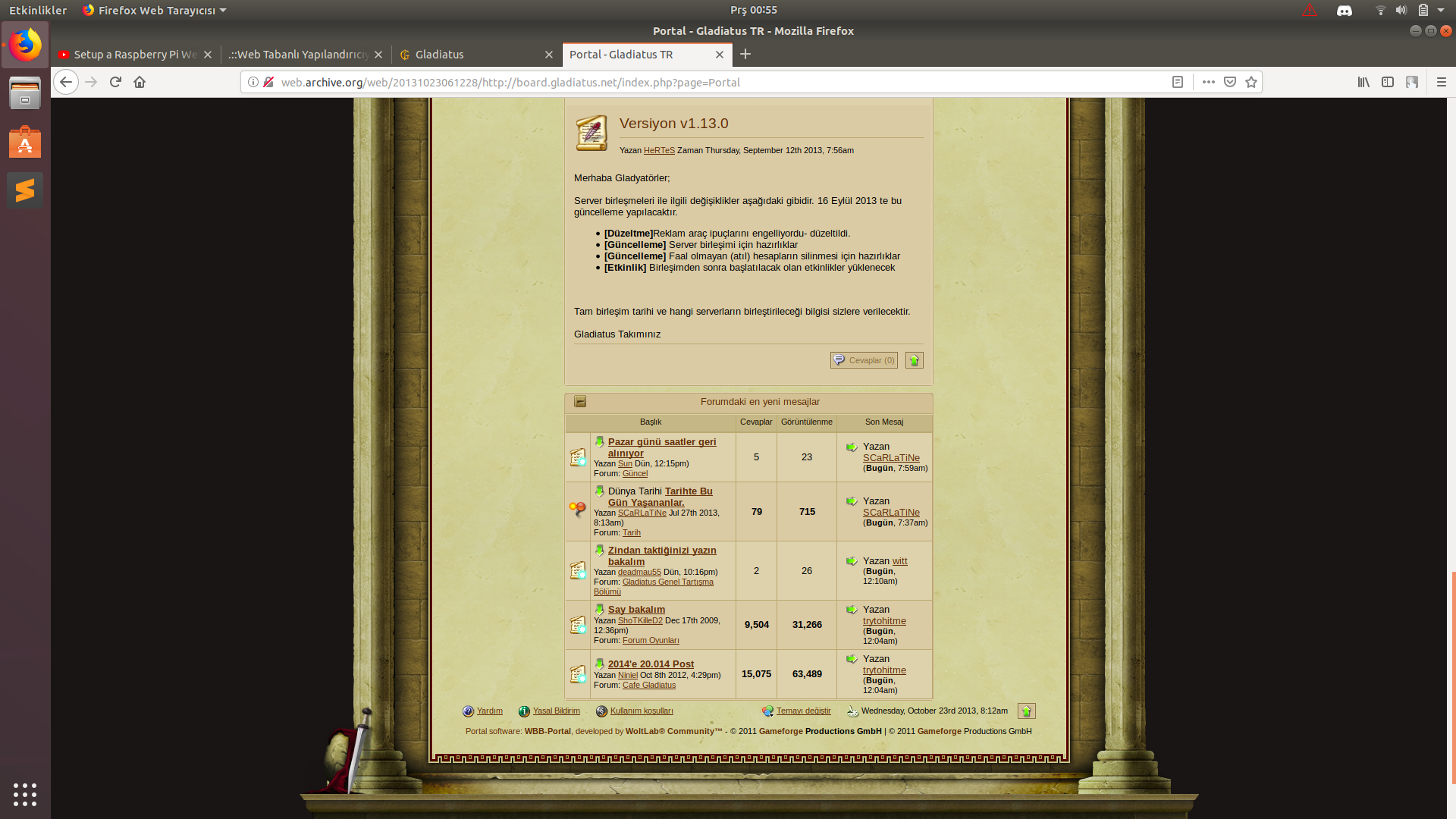Image resolution: width=1456 pixels, height=819 pixels.
Task: Open the Firefox Web Tarayıcısı app menu
Action: pos(155,11)
